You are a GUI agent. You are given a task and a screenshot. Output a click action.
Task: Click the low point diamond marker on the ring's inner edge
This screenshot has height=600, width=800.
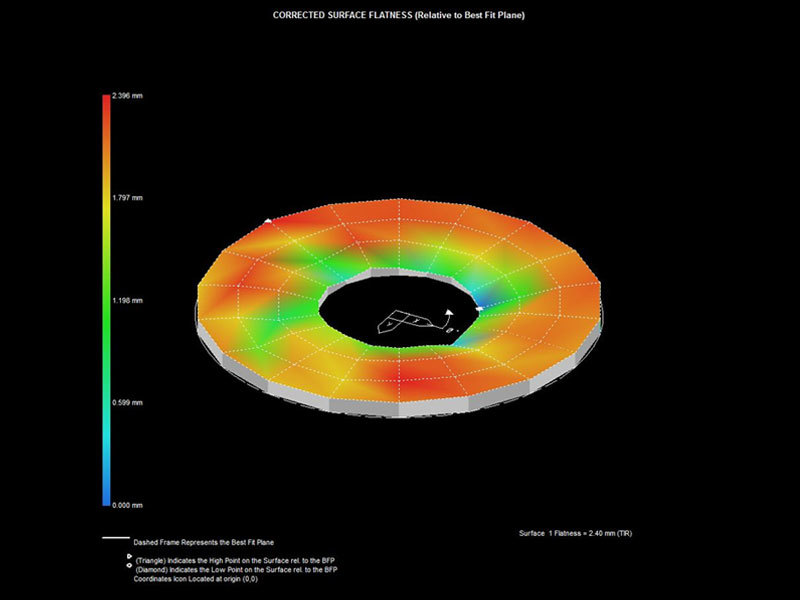pos(479,308)
